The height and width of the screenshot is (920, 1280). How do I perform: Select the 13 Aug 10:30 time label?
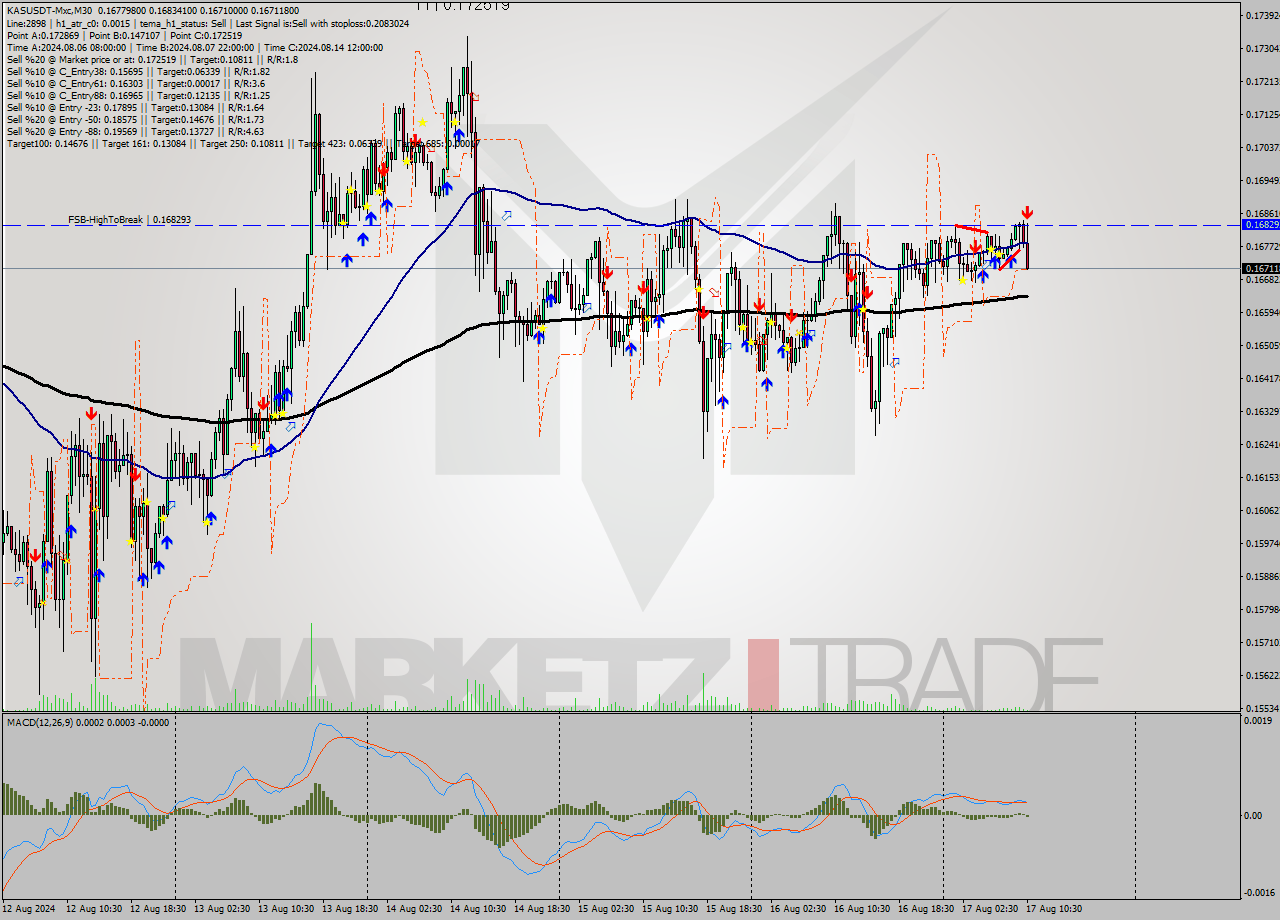coord(286,908)
